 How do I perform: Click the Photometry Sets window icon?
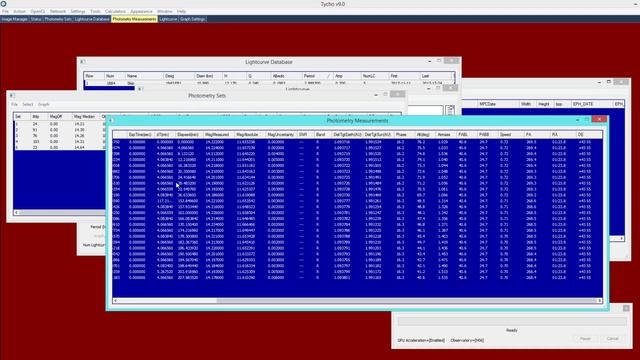pos(12,95)
